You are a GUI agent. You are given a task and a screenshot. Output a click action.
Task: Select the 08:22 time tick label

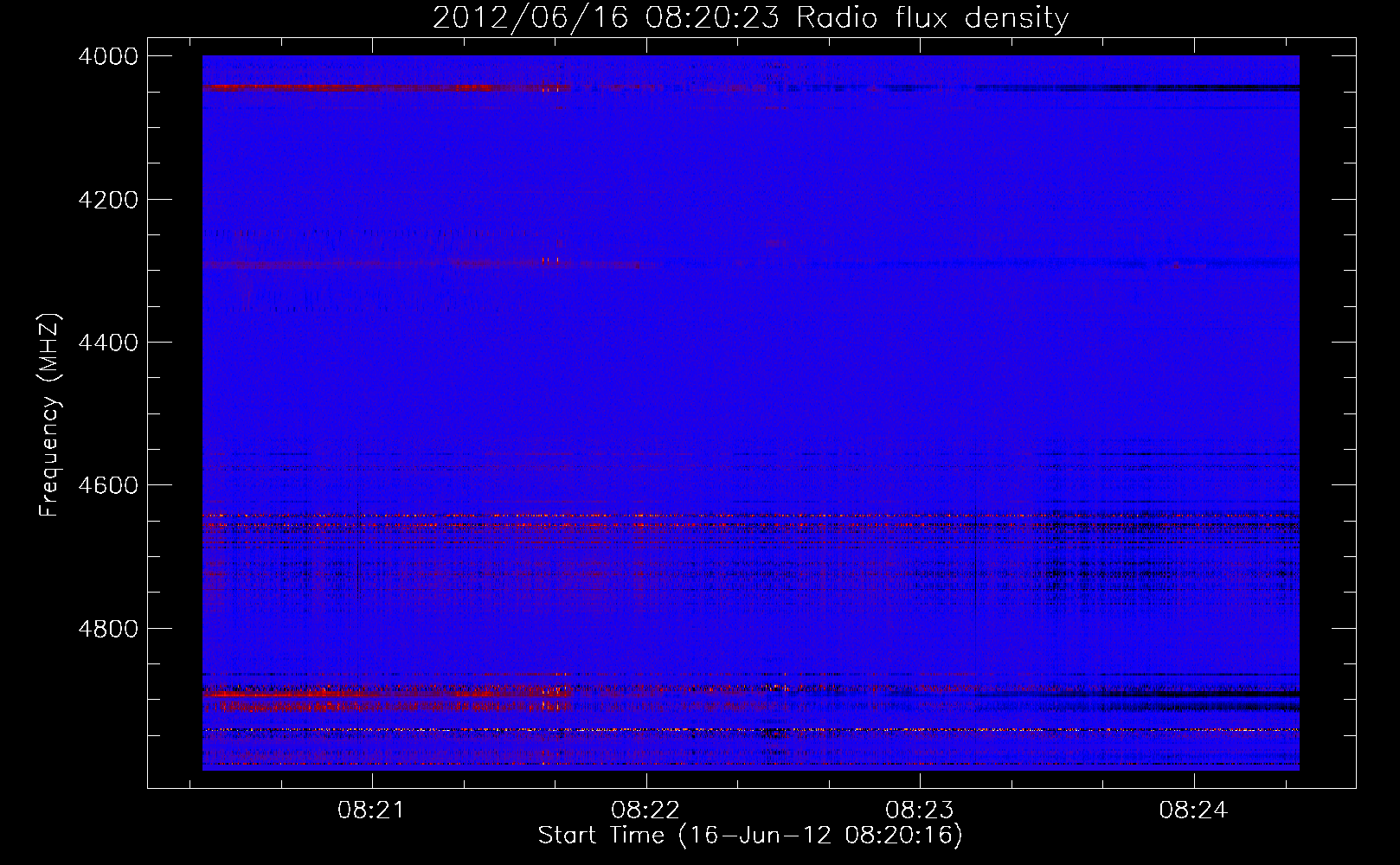645,811
